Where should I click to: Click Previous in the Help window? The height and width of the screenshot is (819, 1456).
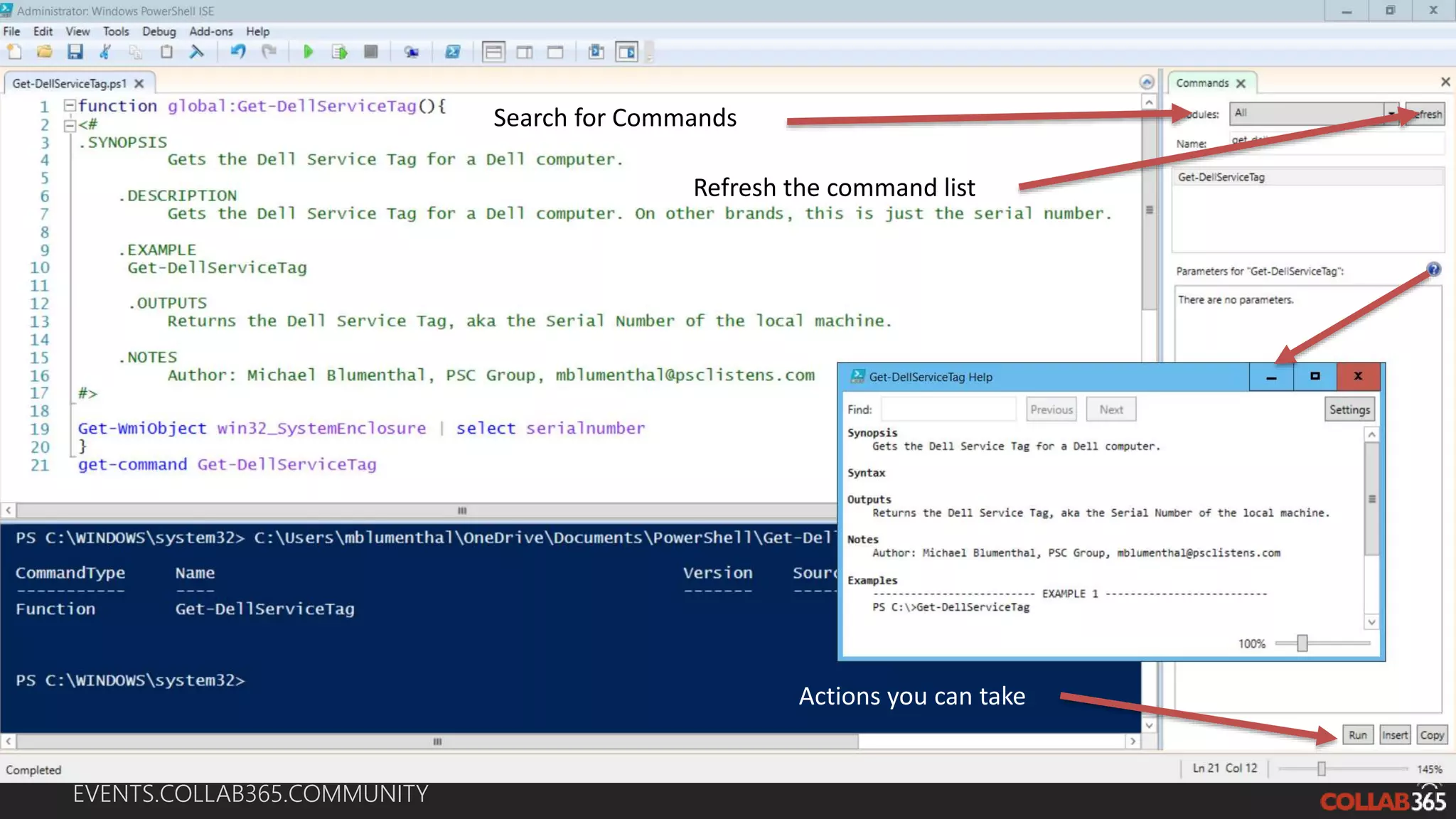[x=1051, y=409]
